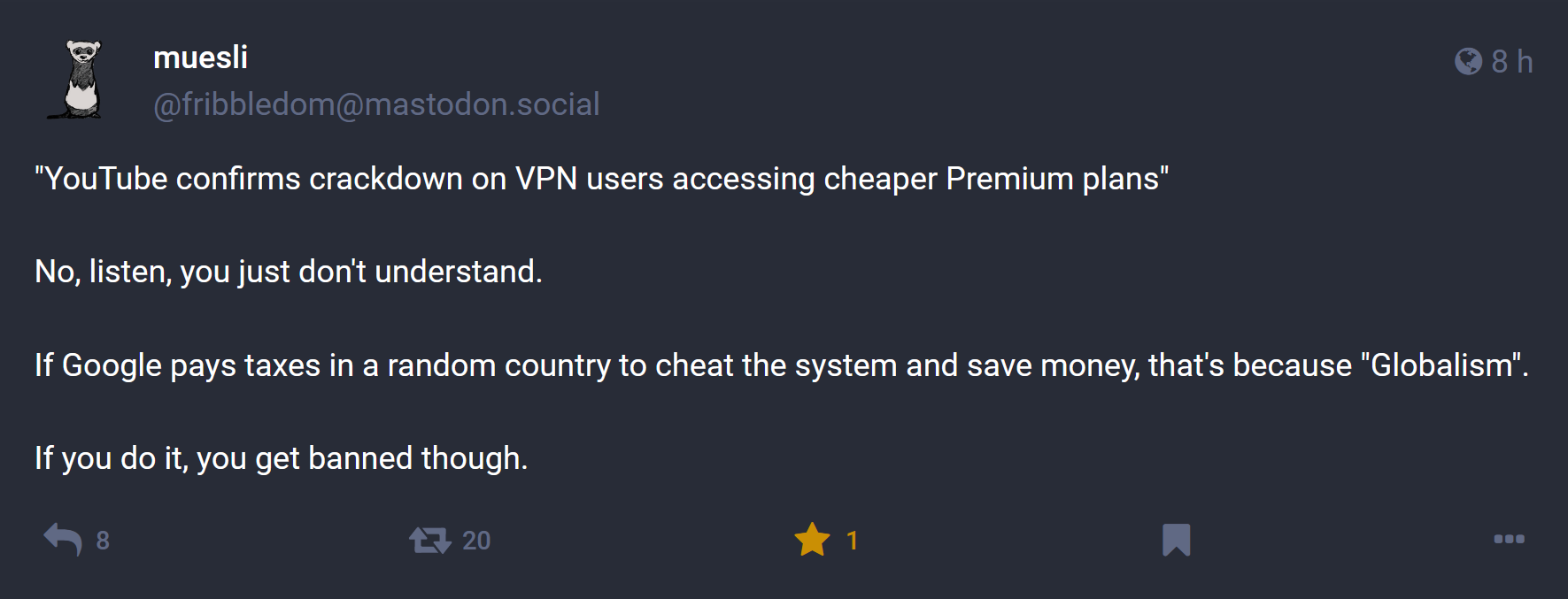This screenshot has width=1568, height=599.
Task: Boost the post using the retweet arrows icon
Action: [430, 540]
